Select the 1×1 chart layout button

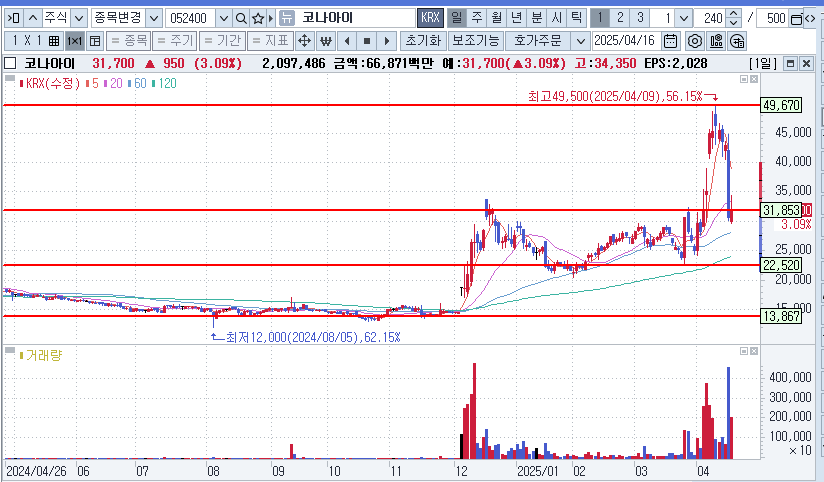pyautogui.click(x=74, y=40)
